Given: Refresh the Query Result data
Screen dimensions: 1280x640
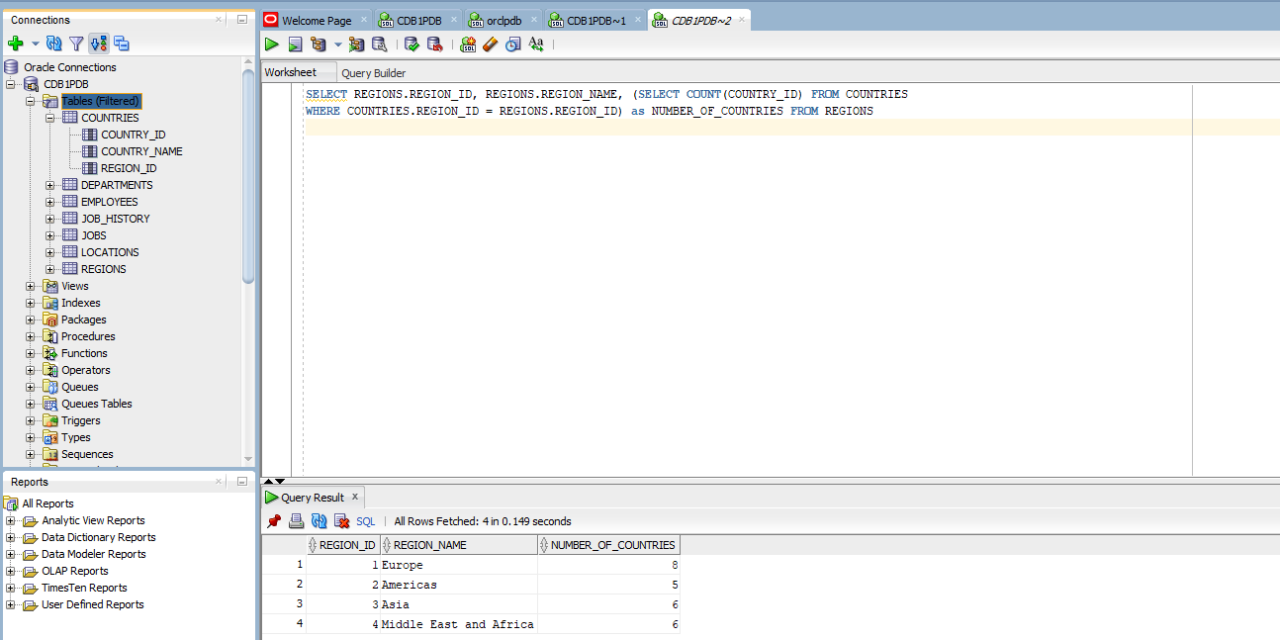Looking at the screenshot, I should [319, 521].
